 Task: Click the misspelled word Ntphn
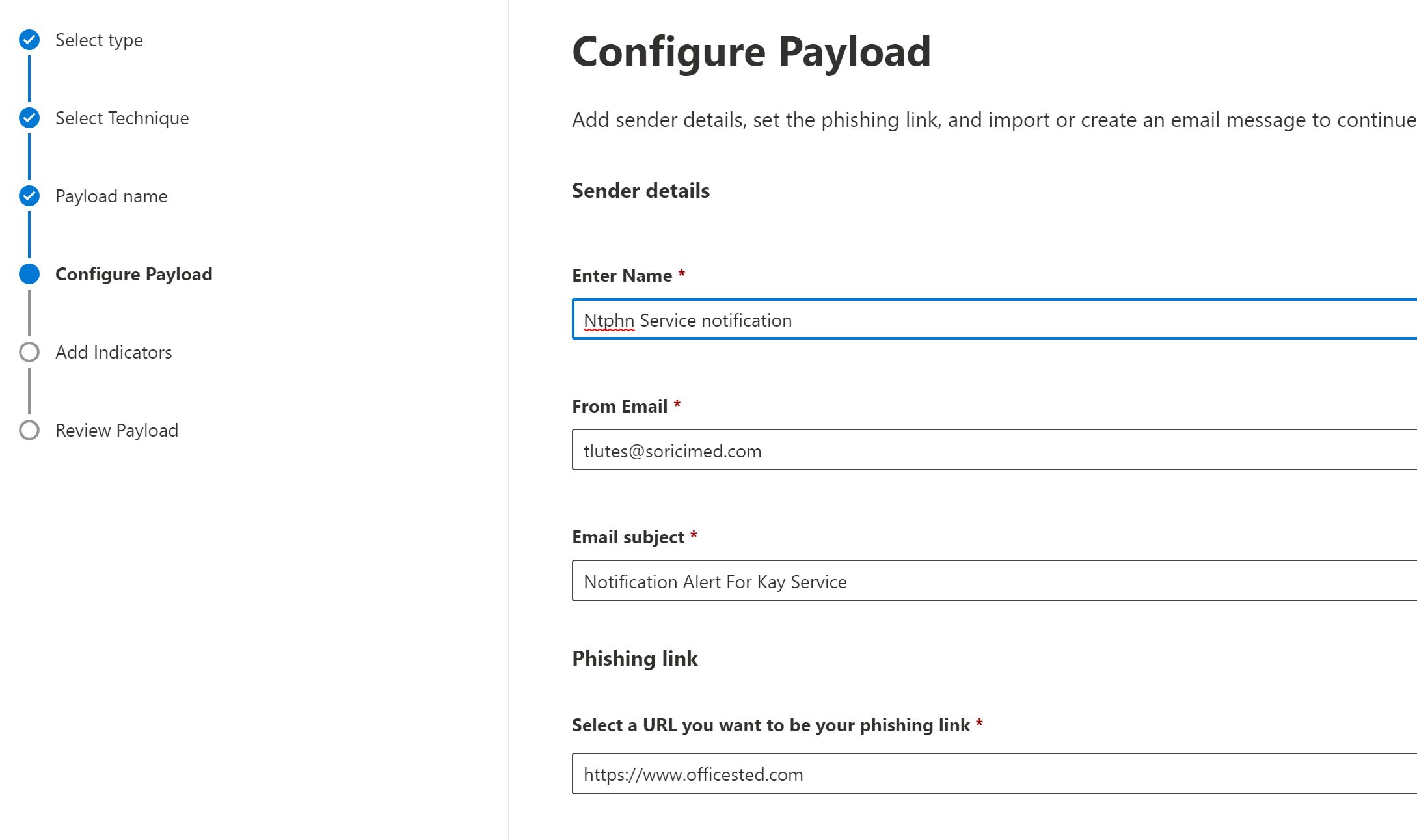pyautogui.click(x=608, y=321)
